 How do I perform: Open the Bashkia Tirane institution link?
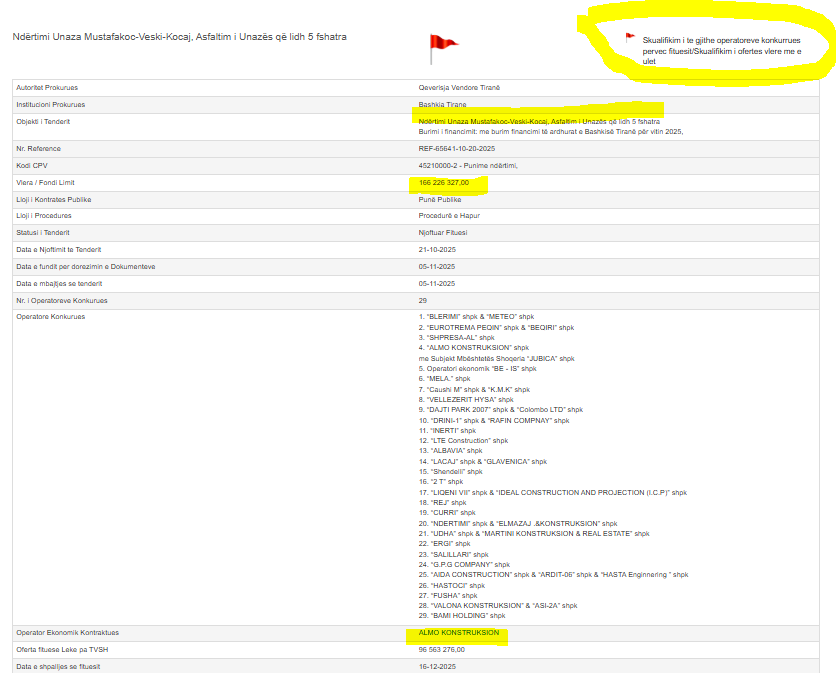click(442, 104)
